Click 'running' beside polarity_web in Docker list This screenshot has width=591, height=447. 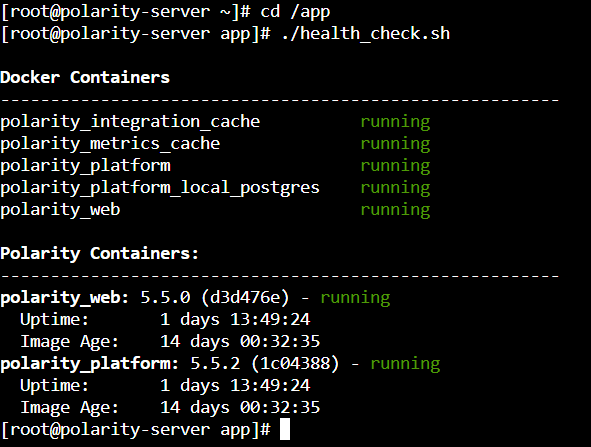[395, 210]
